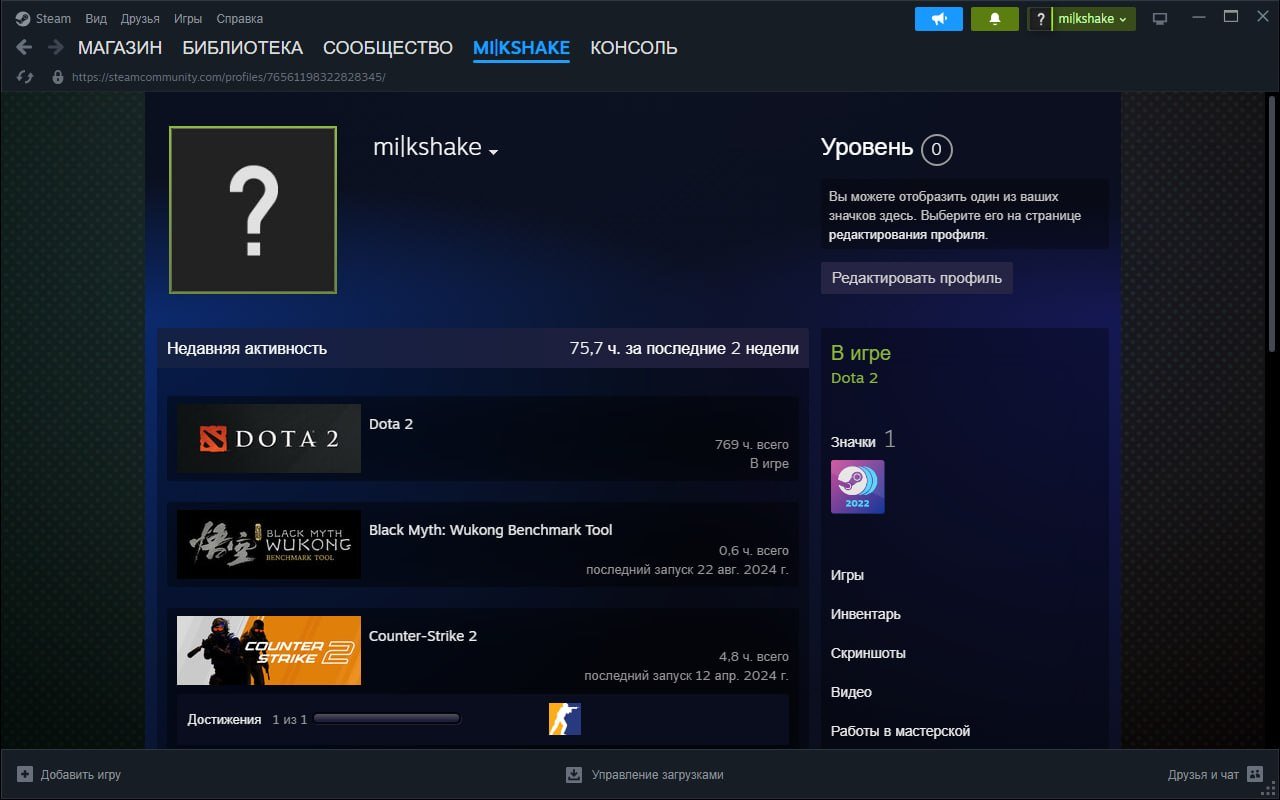Open the Counter-Strike 2 game banner

(x=269, y=650)
